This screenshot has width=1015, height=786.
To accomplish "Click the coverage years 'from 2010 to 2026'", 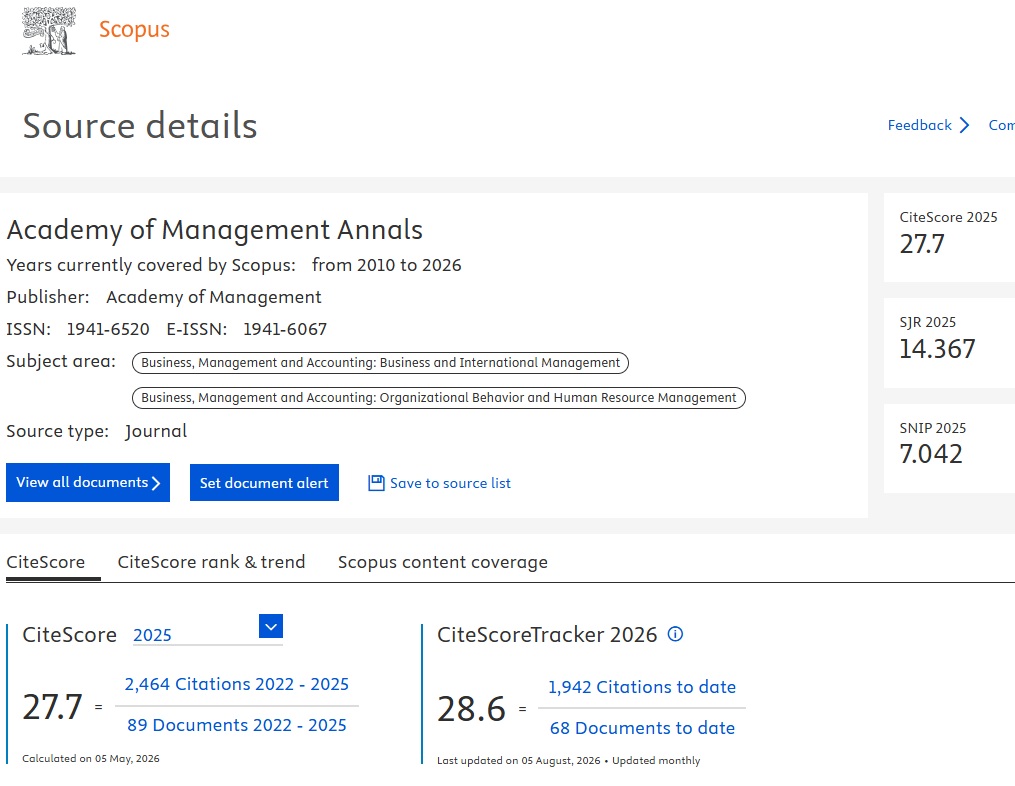I will pyautogui.click(x=386, y=265).
